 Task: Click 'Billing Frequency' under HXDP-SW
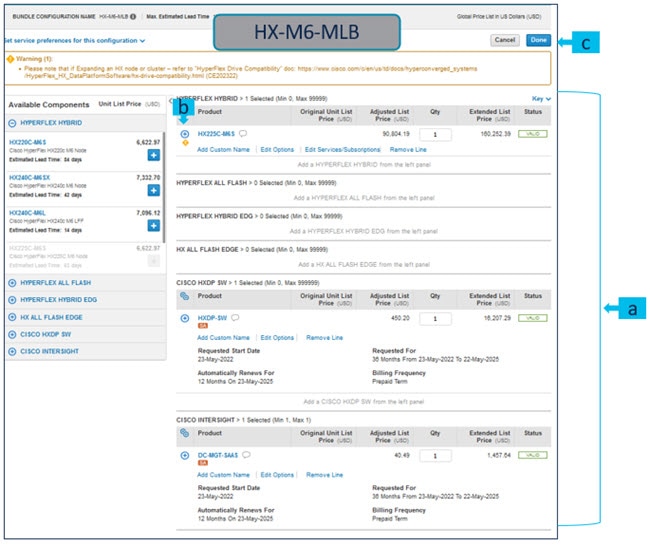[399, 373]
